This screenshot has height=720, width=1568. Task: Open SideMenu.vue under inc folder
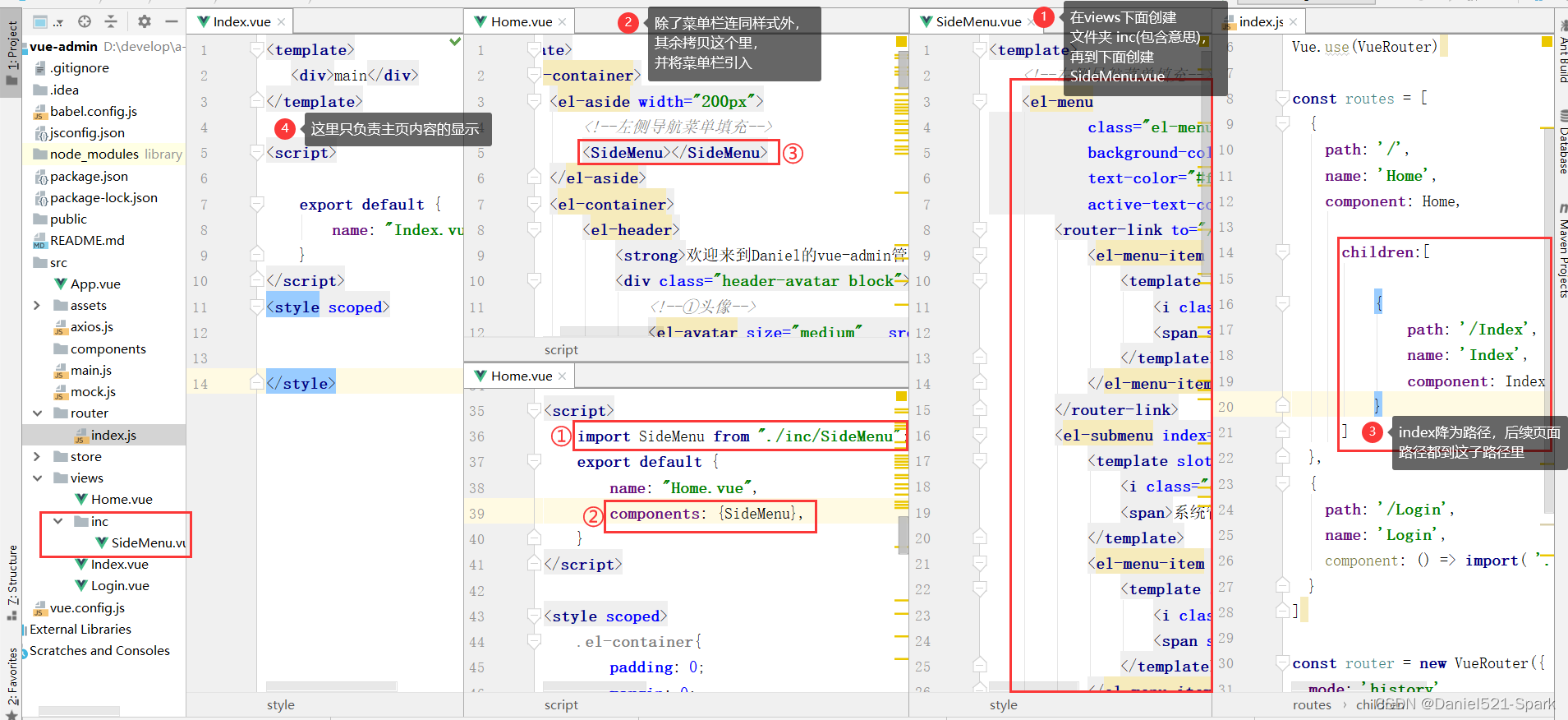point(140,543)
